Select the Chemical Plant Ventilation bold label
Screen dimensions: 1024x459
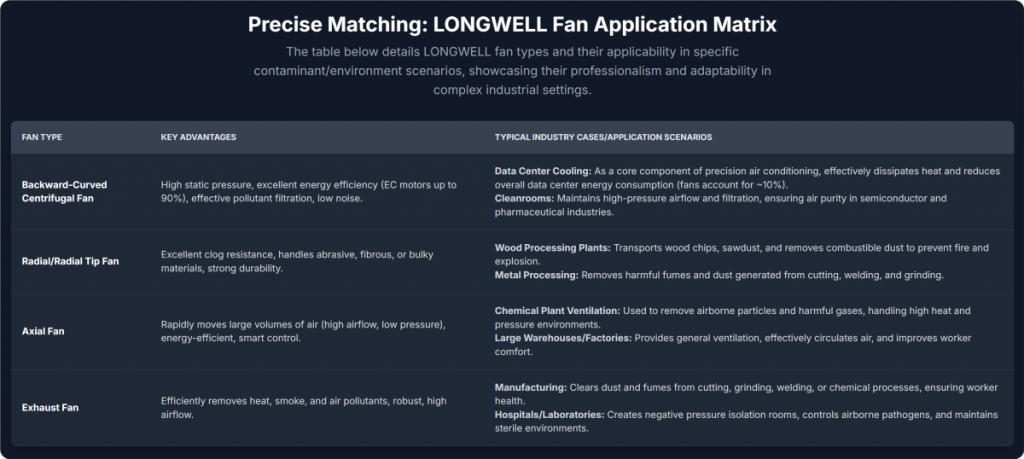(x=557, y=311)
